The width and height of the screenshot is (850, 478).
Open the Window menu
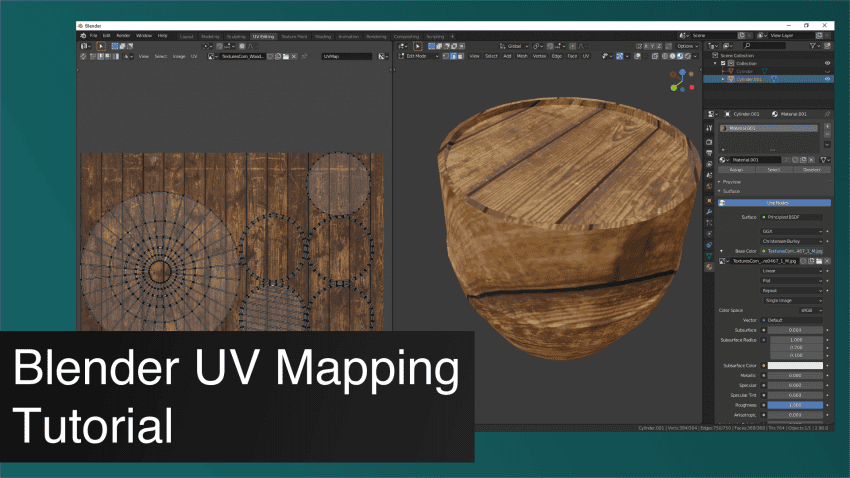click(x=144, y=36)
